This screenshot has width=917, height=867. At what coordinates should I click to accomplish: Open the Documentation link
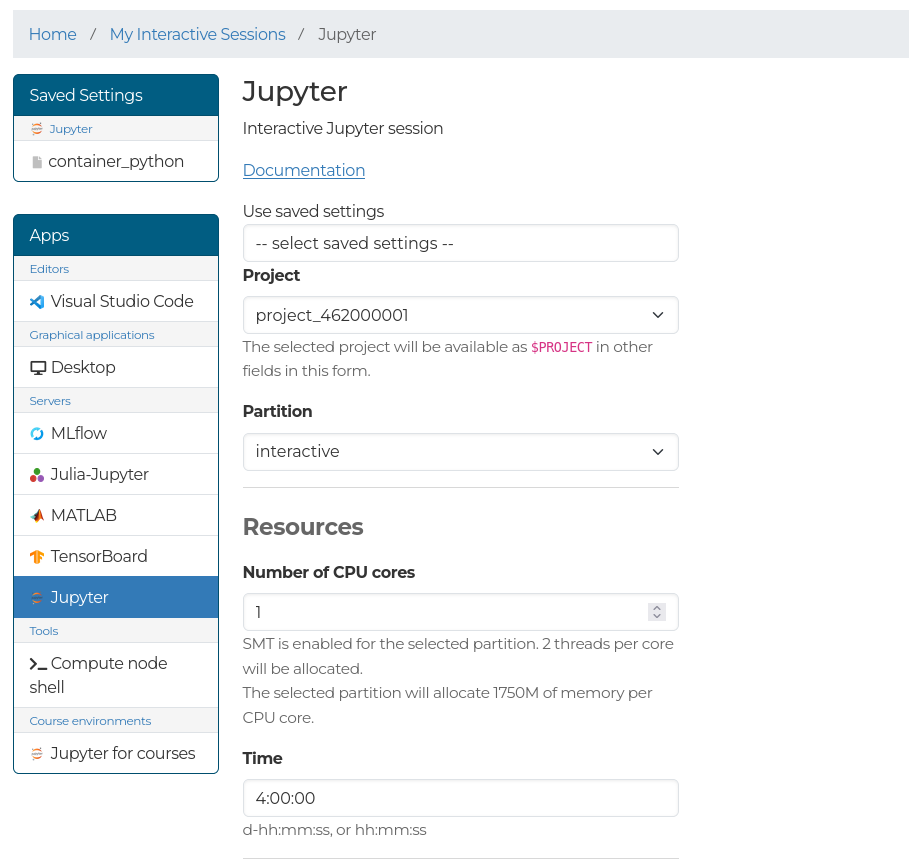(x=303, y=170)
